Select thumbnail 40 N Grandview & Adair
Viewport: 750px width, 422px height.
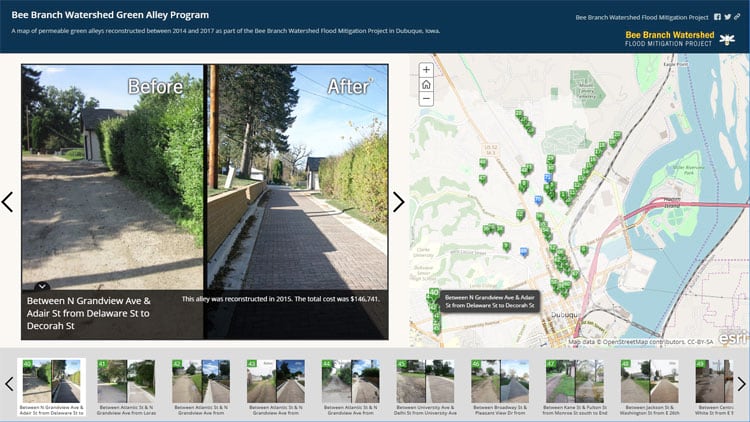click(x=52, y=387)
